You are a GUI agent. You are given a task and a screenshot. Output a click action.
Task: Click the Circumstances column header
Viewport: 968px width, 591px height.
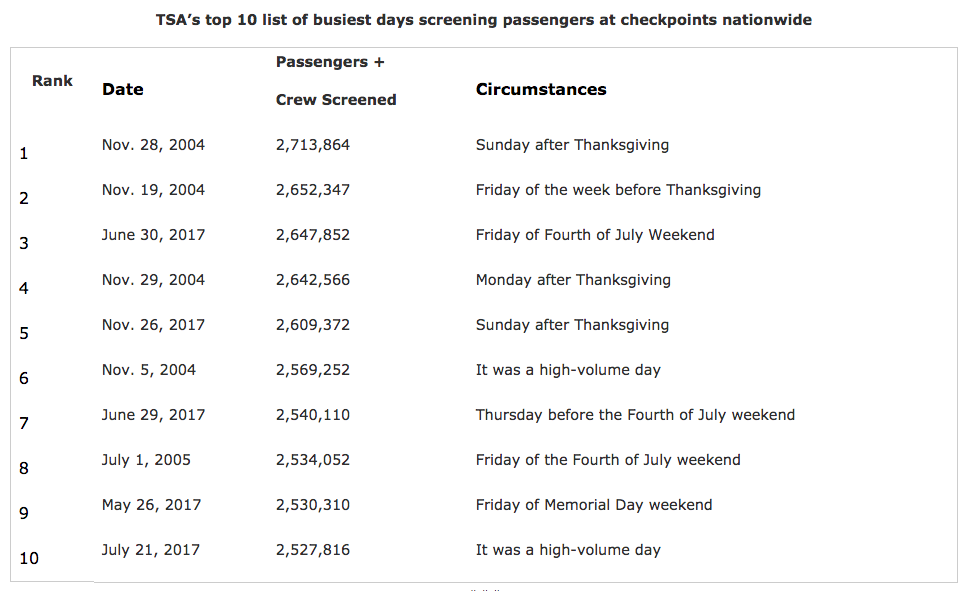[541, 90]
